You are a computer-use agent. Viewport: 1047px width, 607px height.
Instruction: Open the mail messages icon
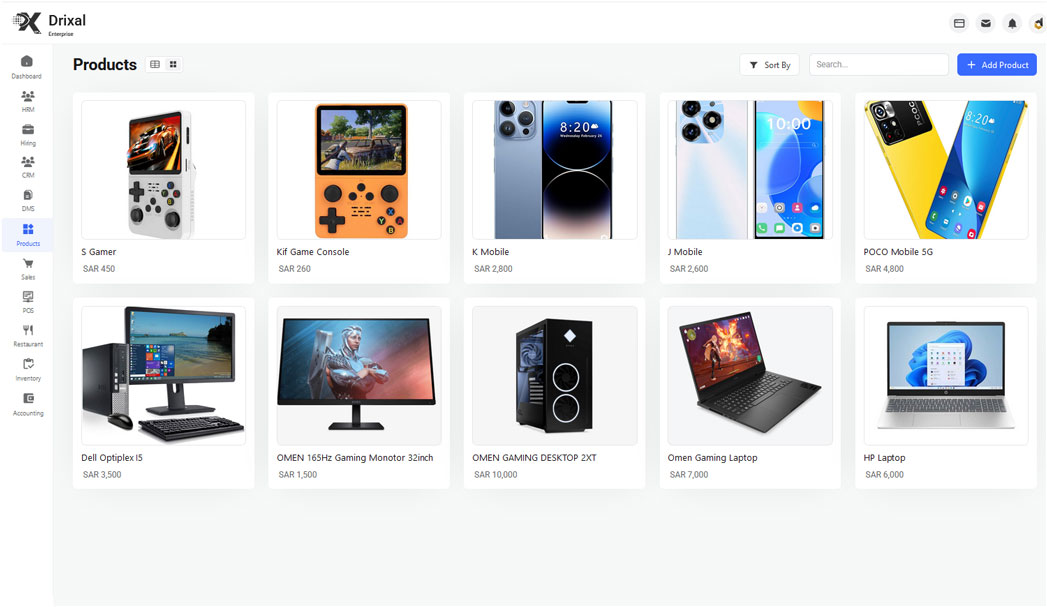986,23
